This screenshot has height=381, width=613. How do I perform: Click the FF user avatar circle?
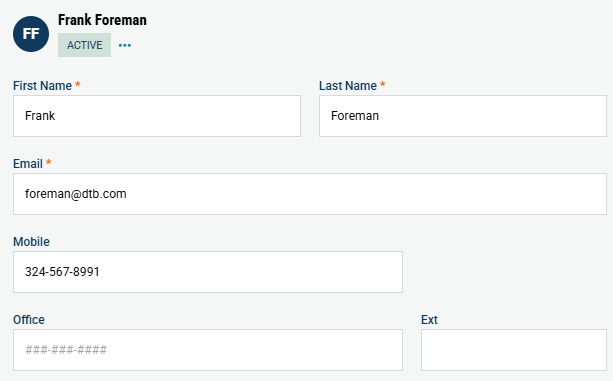point(31,34)
